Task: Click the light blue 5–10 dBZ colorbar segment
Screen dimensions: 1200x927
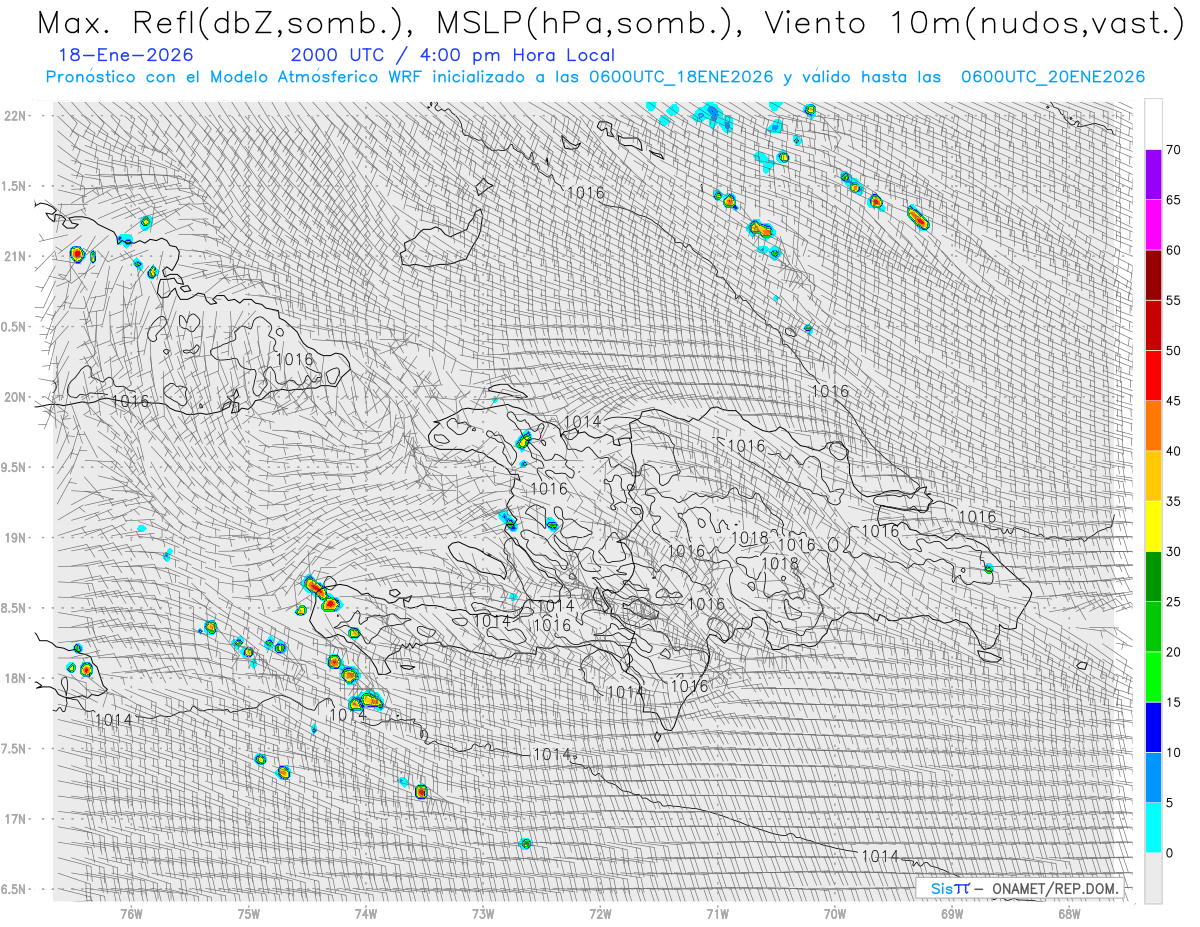Action: [x=1153, y=778]
